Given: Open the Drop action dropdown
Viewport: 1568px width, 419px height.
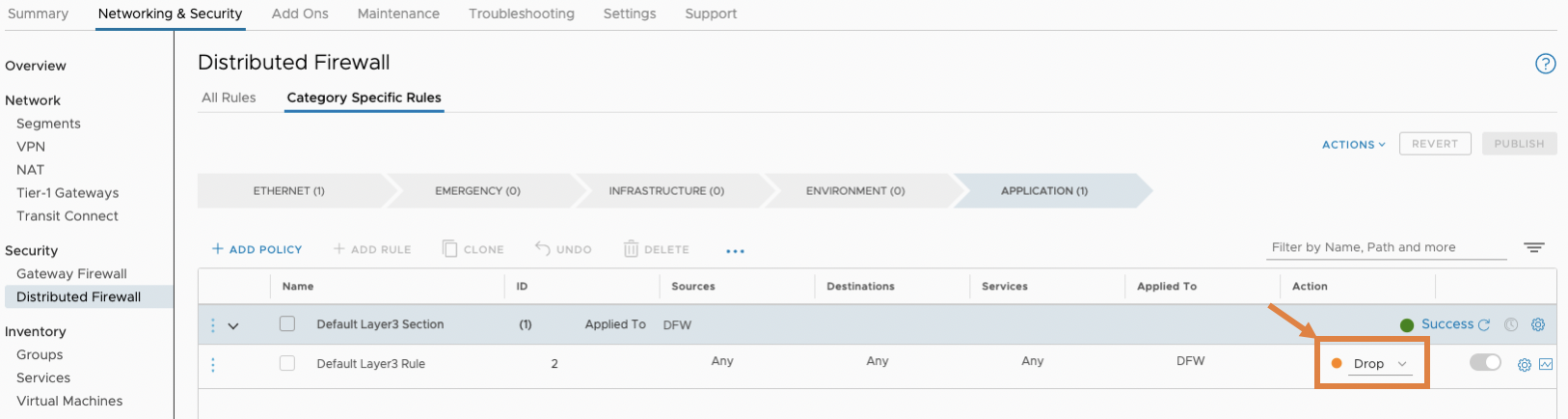Looking at the screenshot, I should pyautogui.click(x=1377, y=364).
